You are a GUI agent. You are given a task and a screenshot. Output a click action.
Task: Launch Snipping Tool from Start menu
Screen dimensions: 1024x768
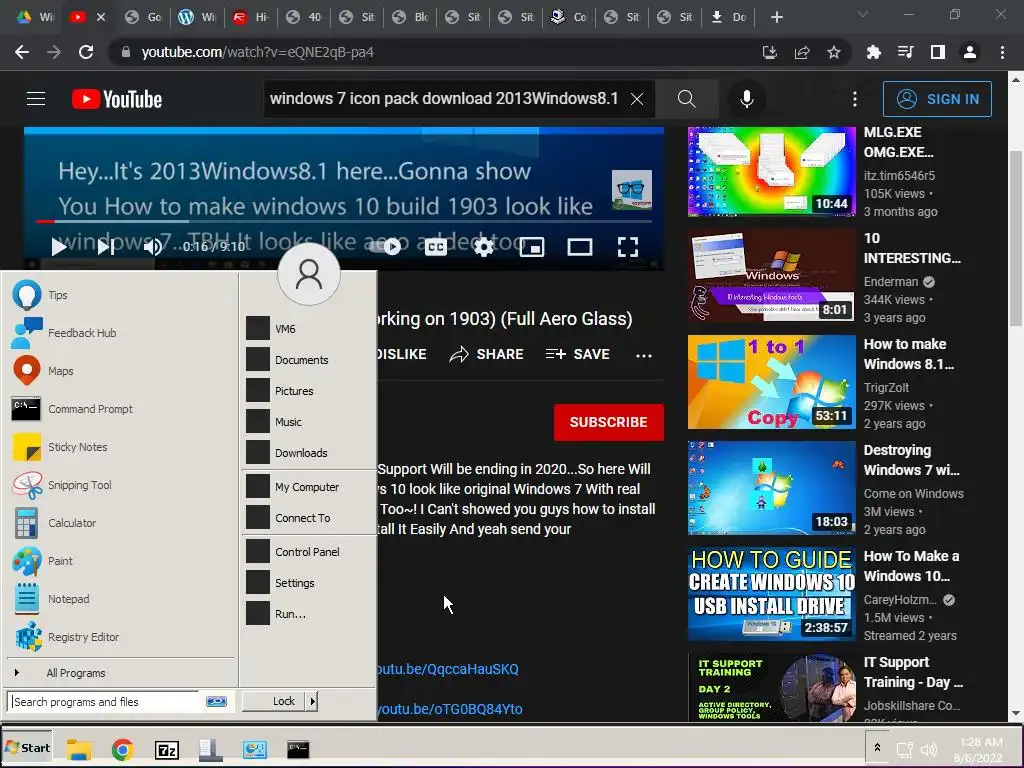(121, 485)
